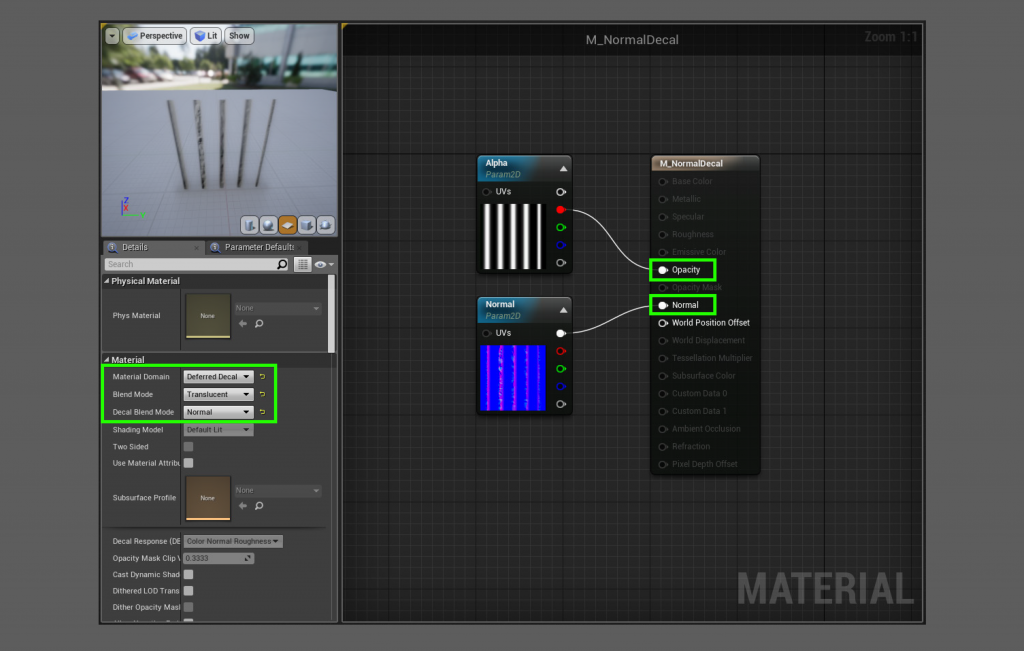Close the Details tab
This screenshot has height=651, width=1024.
tap(197, 248)
